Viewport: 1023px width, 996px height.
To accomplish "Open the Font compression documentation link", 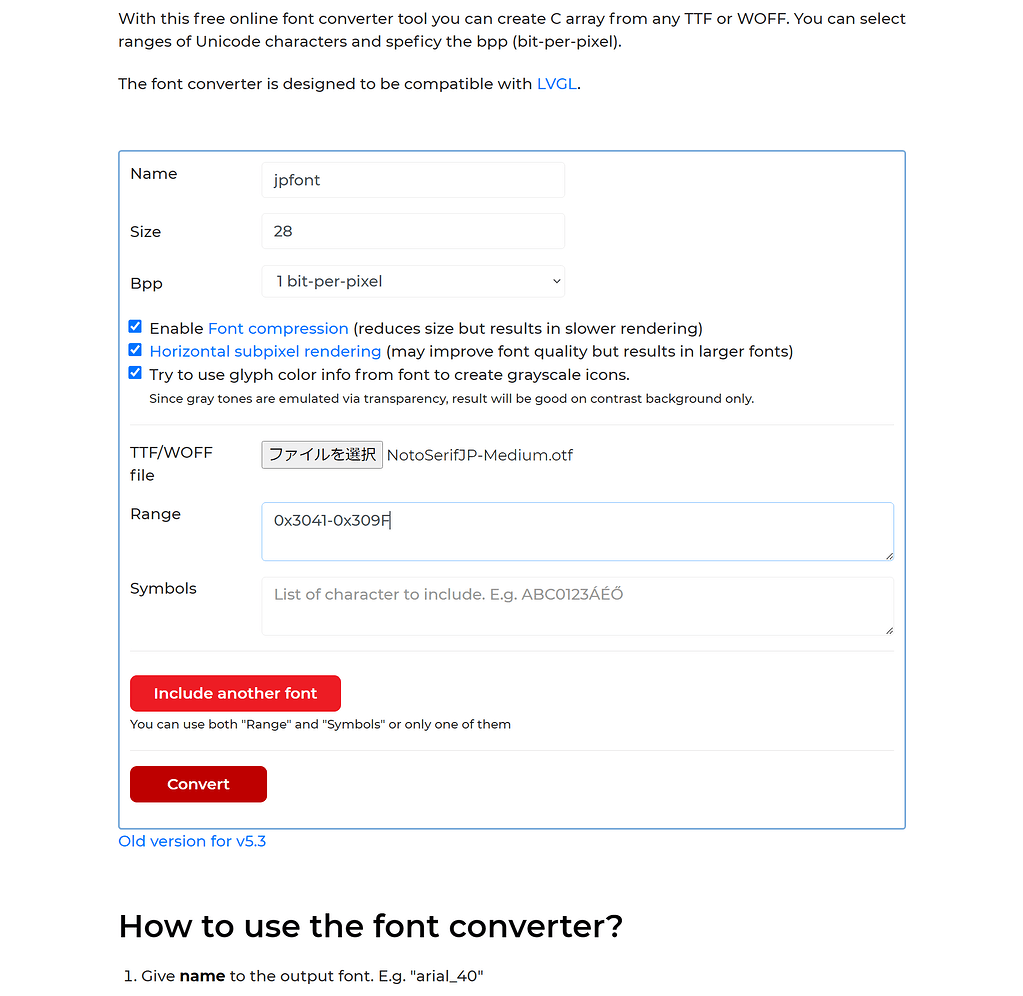I will [278, 326].
